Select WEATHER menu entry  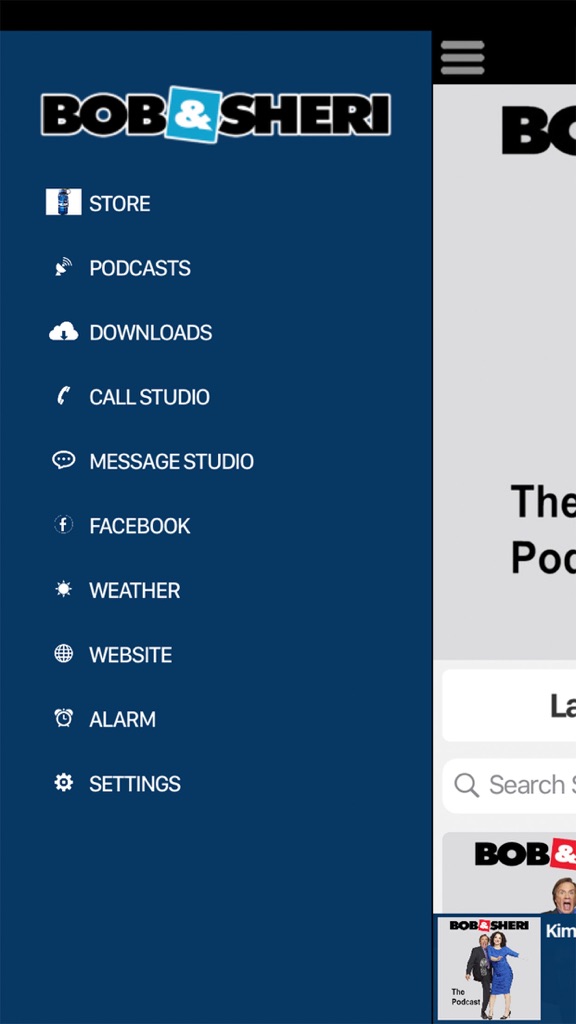pos(135,590)
